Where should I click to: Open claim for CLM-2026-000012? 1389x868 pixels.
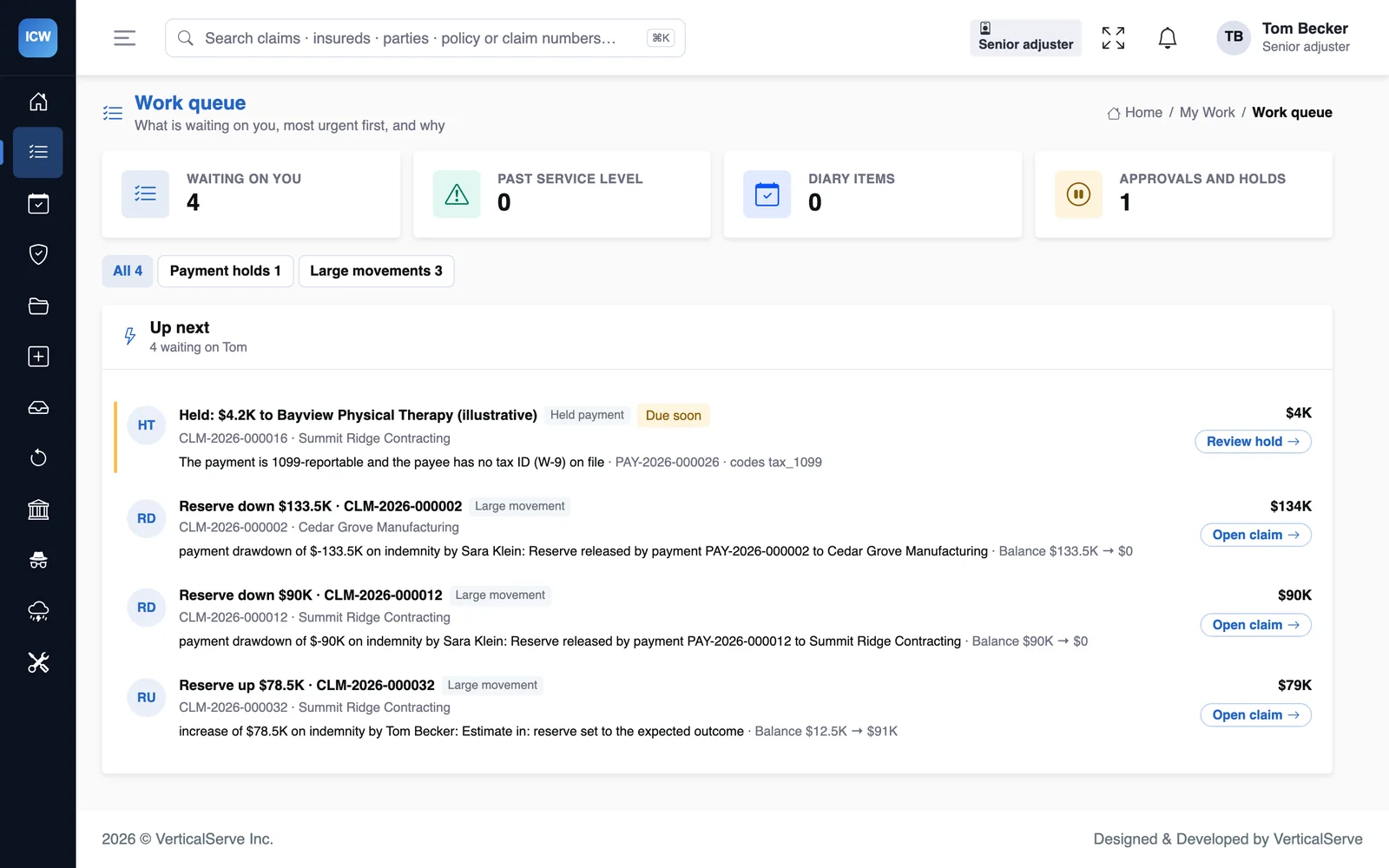(x=1255, y=625)
